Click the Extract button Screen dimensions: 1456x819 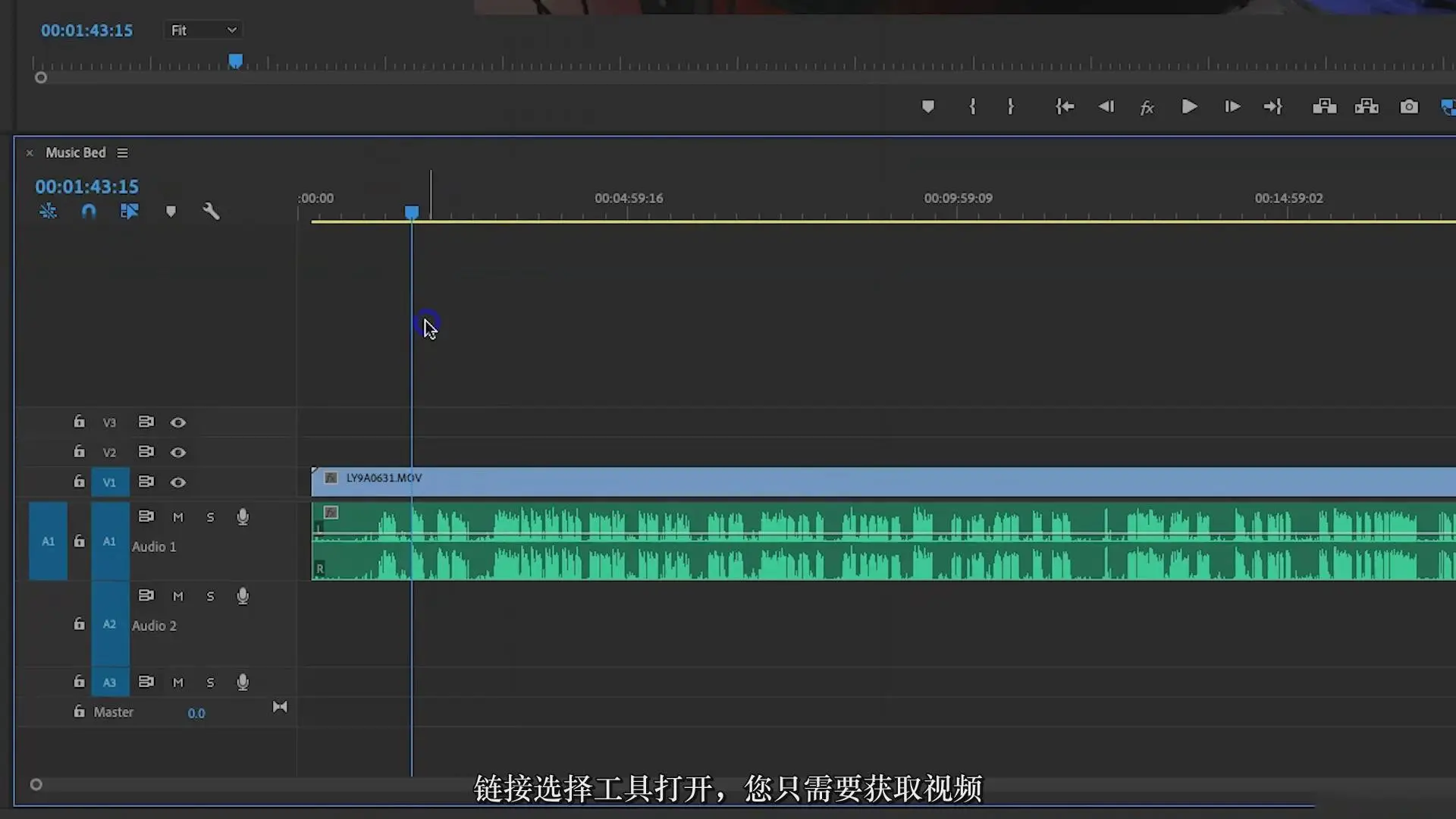coord(1367,107)
